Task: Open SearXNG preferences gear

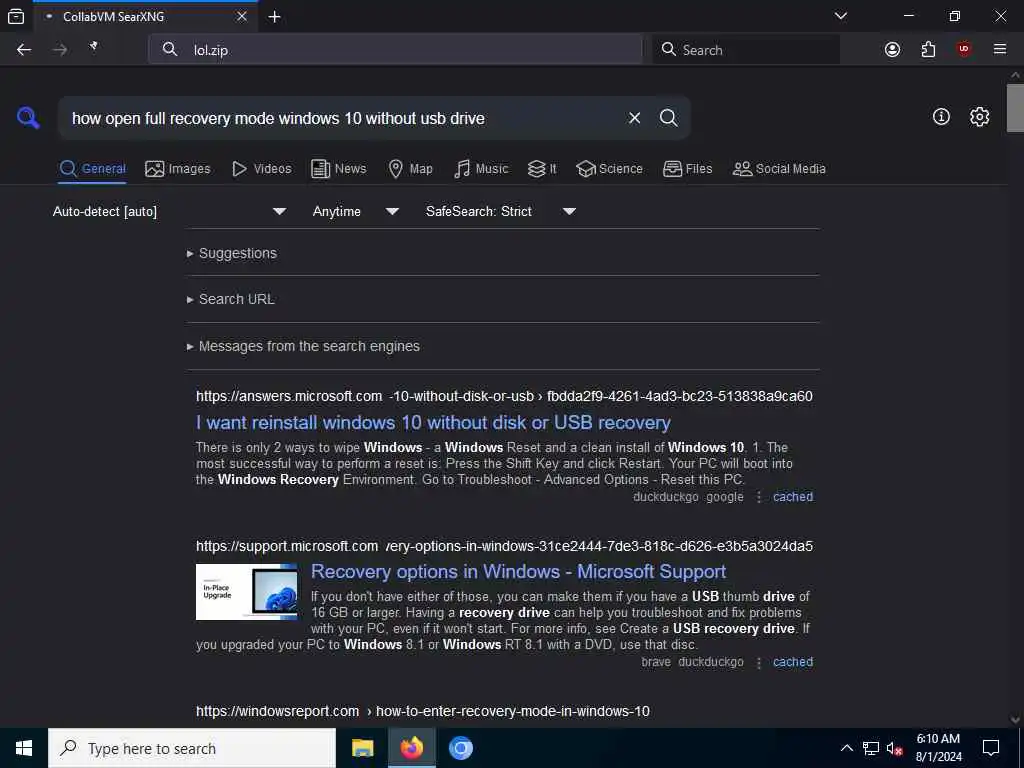Action: click(979, 117)
